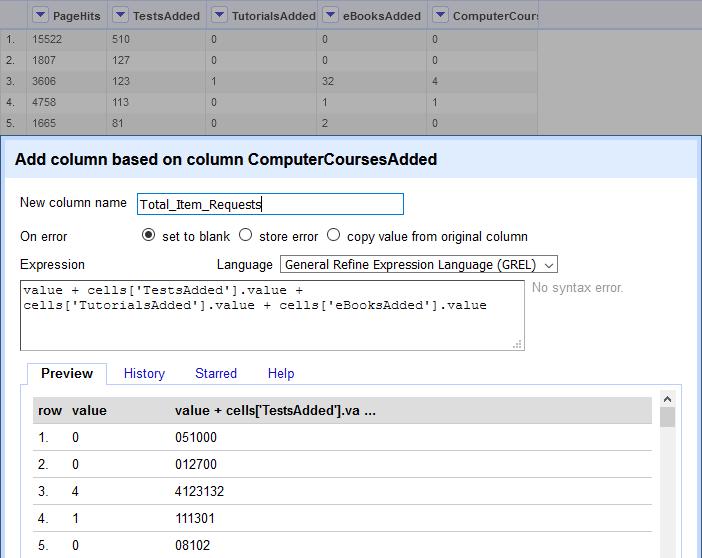Open the expression Language dropdown
Screen dimensions: 702x558
(x=419, y=264)
